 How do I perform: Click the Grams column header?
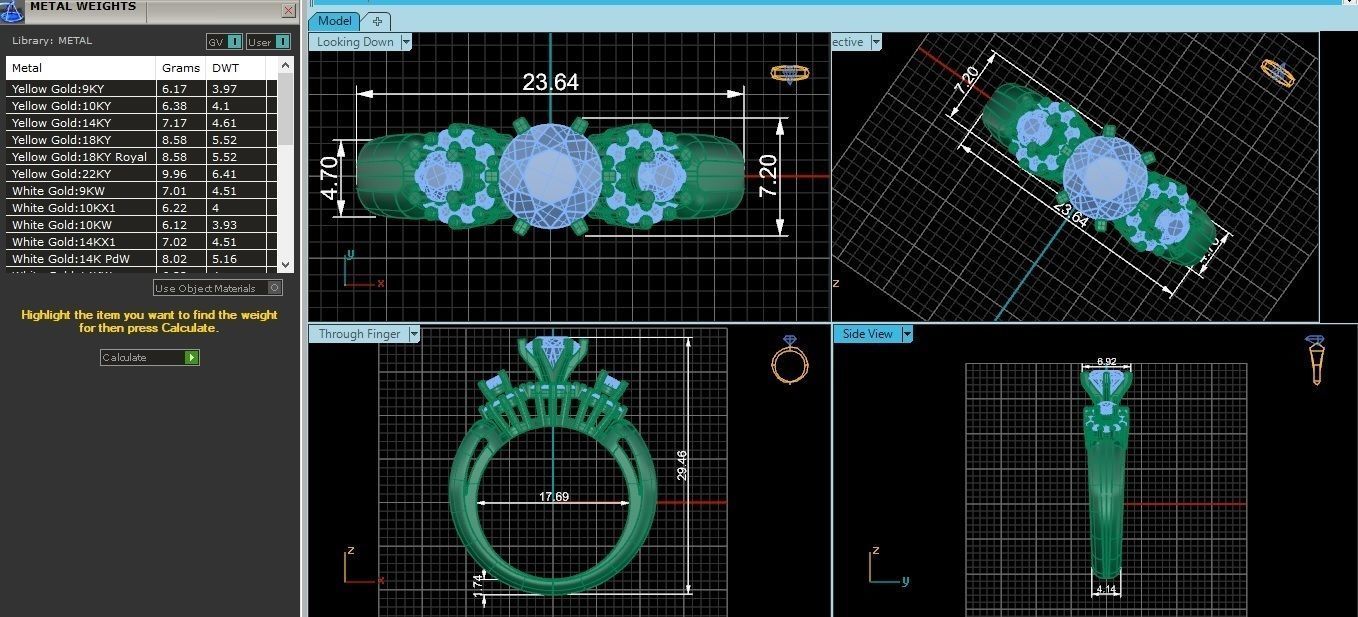pyautogui.click(x=181, y=68)
